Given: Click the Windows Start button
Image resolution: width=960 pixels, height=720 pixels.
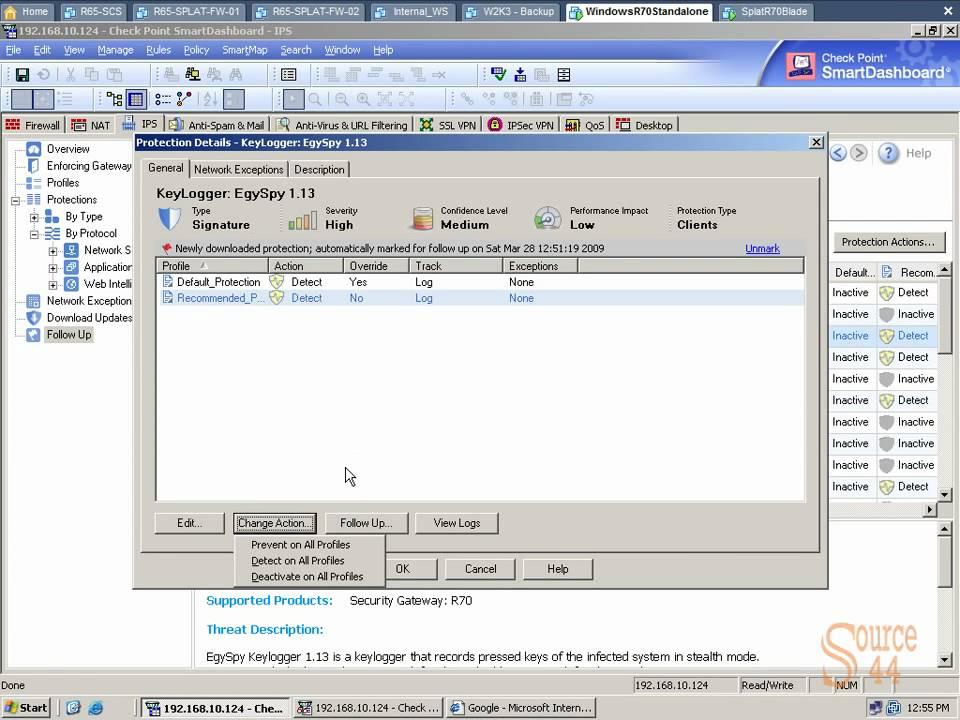Looking at the screenshot, I should [x=26, y=708].
